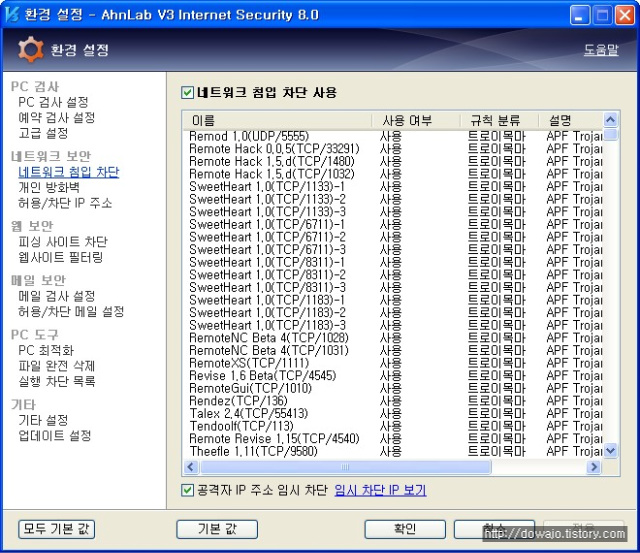Open 예약 검사 설정 in sidebar
Viewport: 640px width, 553px height.
click(x=56, y=118)
